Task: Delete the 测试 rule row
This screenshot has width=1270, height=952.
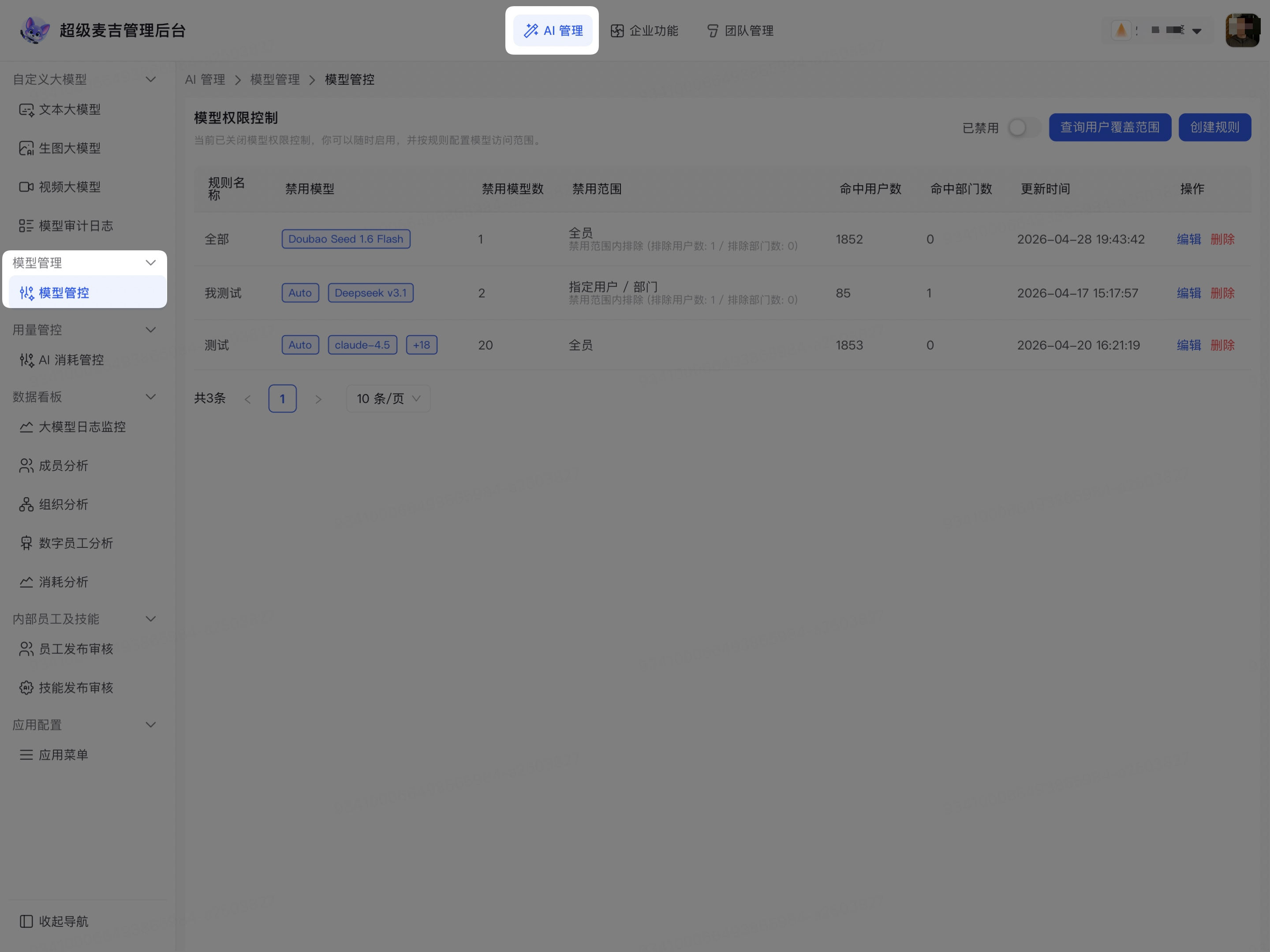Action: tap(1222, 346)
